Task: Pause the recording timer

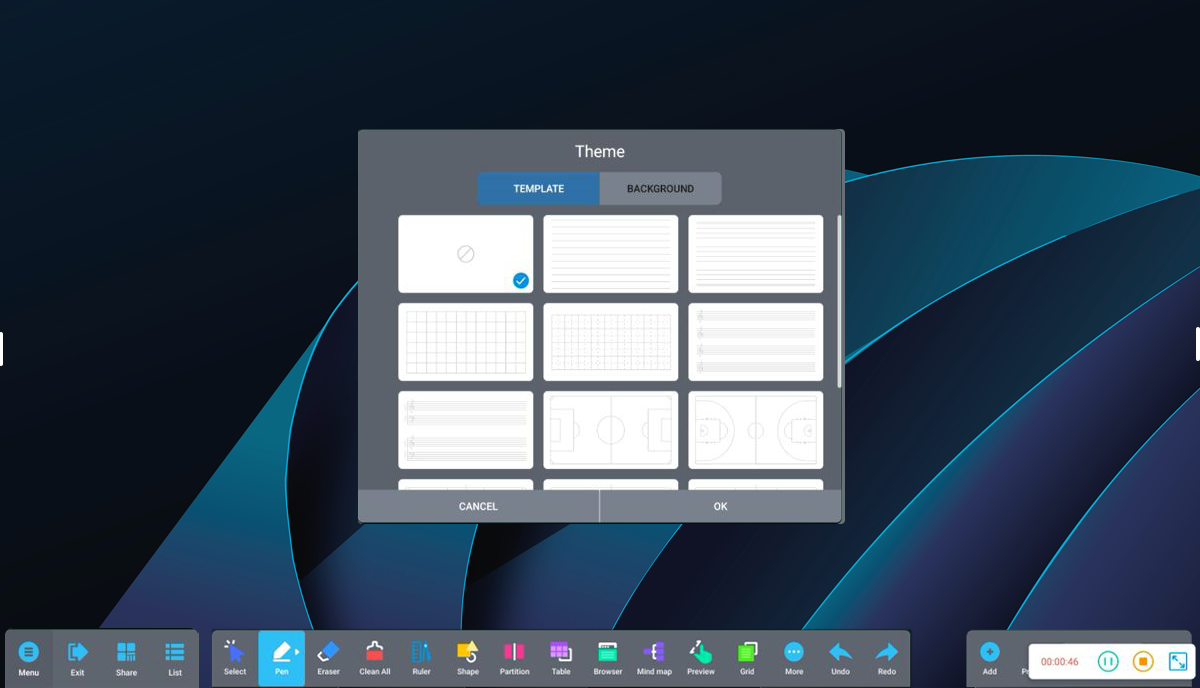Action: pyautogui.click(x=1109, y=660)
